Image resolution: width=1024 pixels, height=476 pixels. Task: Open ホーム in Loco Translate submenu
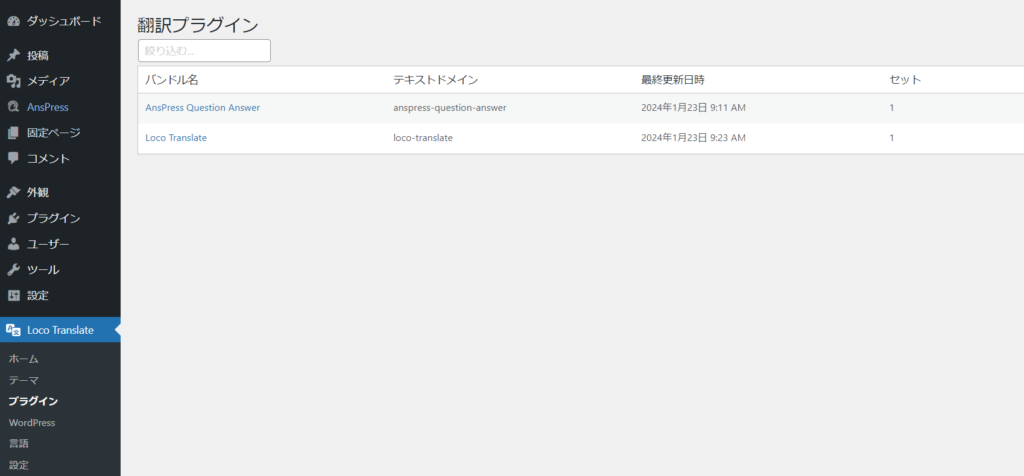23,358
